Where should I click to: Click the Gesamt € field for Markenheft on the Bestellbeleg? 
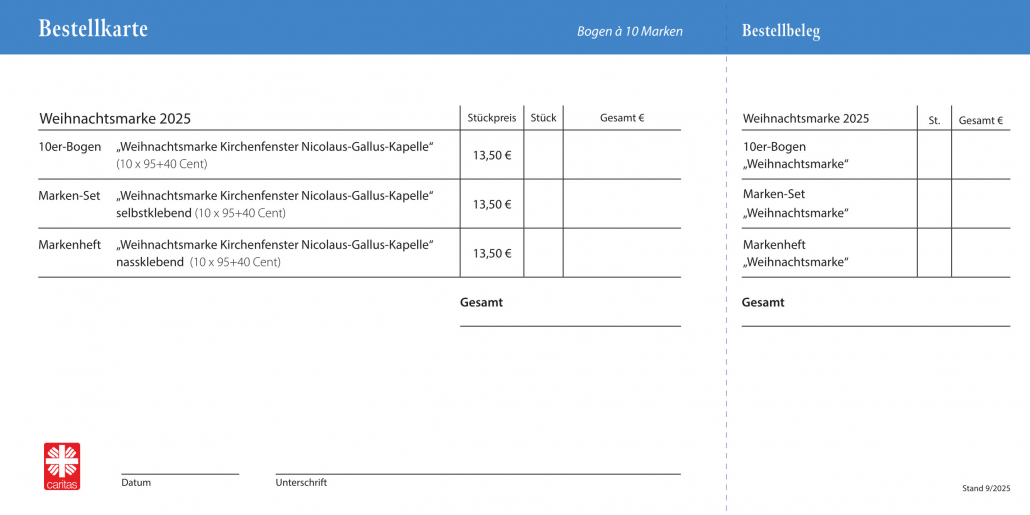pos(980,253)
